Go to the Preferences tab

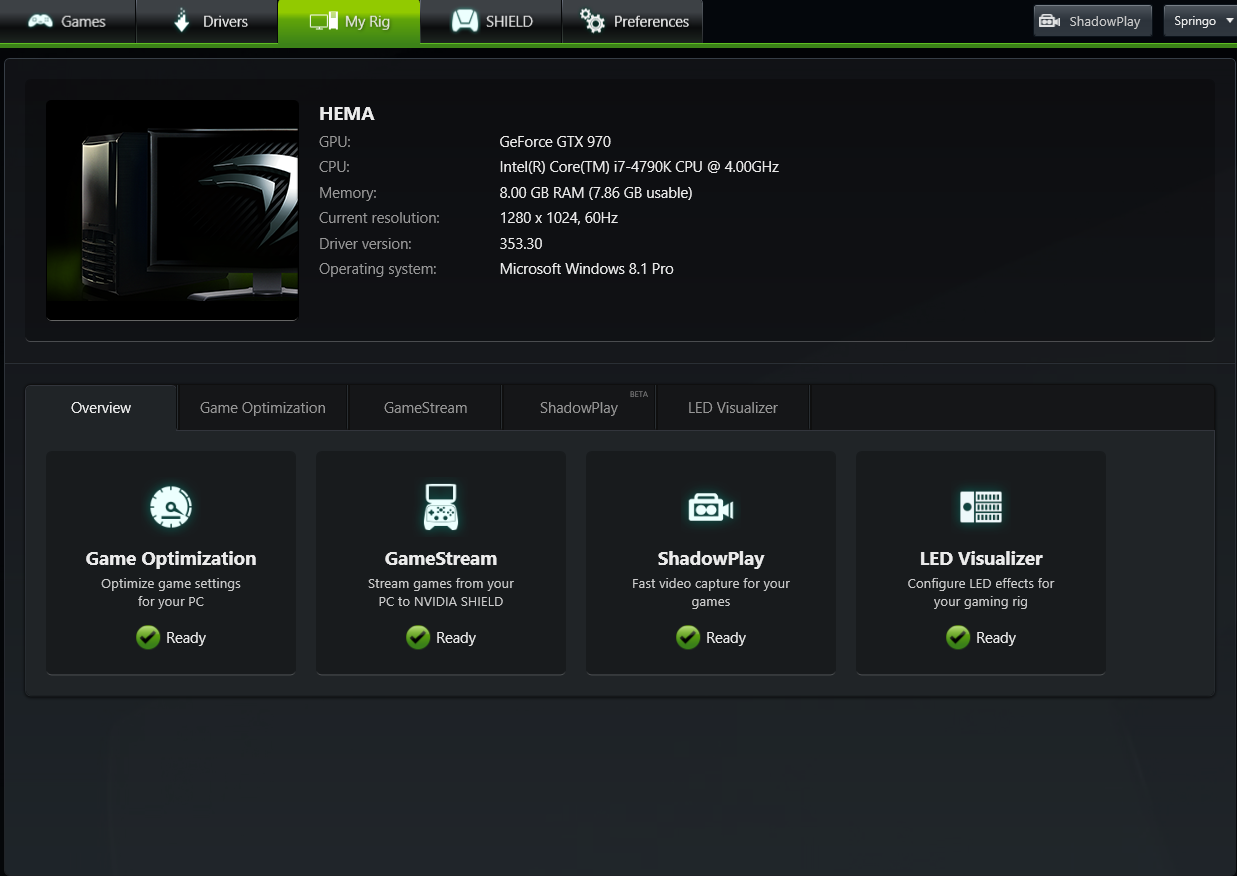633,21
